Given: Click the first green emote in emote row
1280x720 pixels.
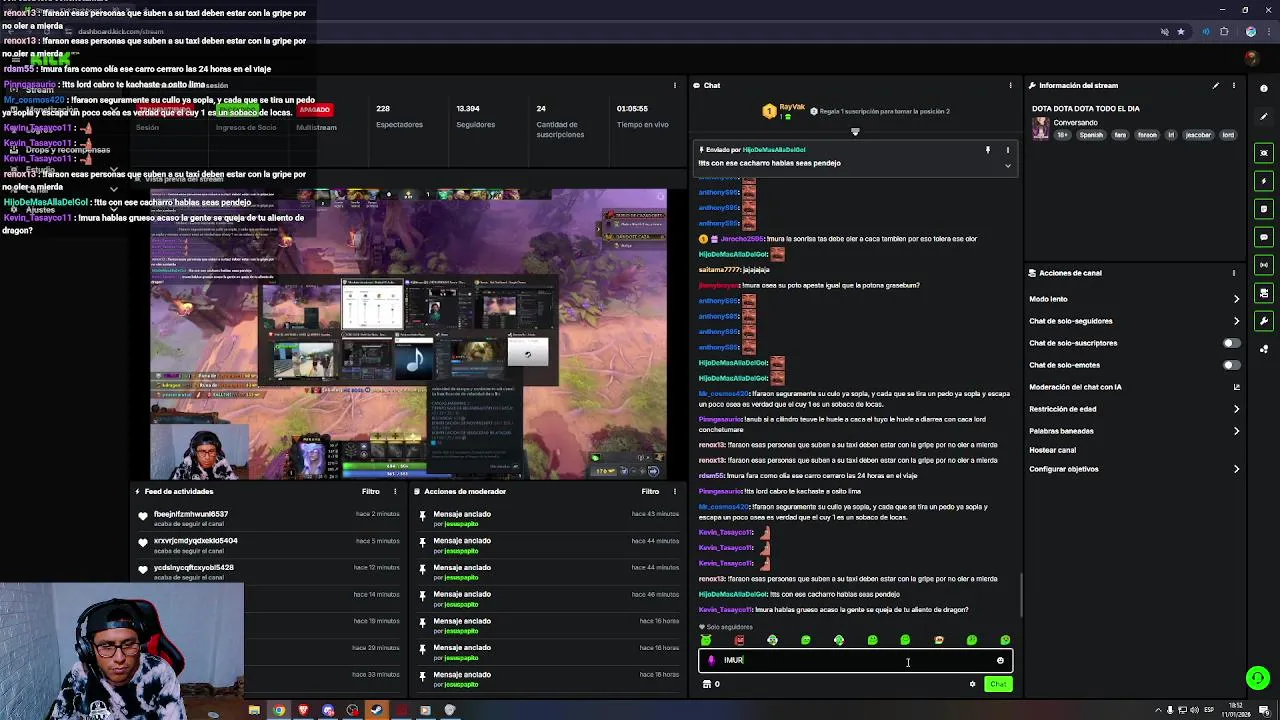Looking at the screenshot, I should point(706,640).
